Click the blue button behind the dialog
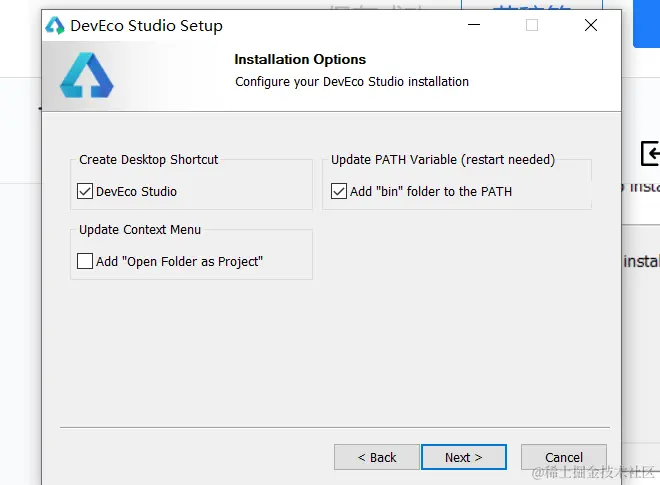 pyautogui.click(x=646, y=24)
